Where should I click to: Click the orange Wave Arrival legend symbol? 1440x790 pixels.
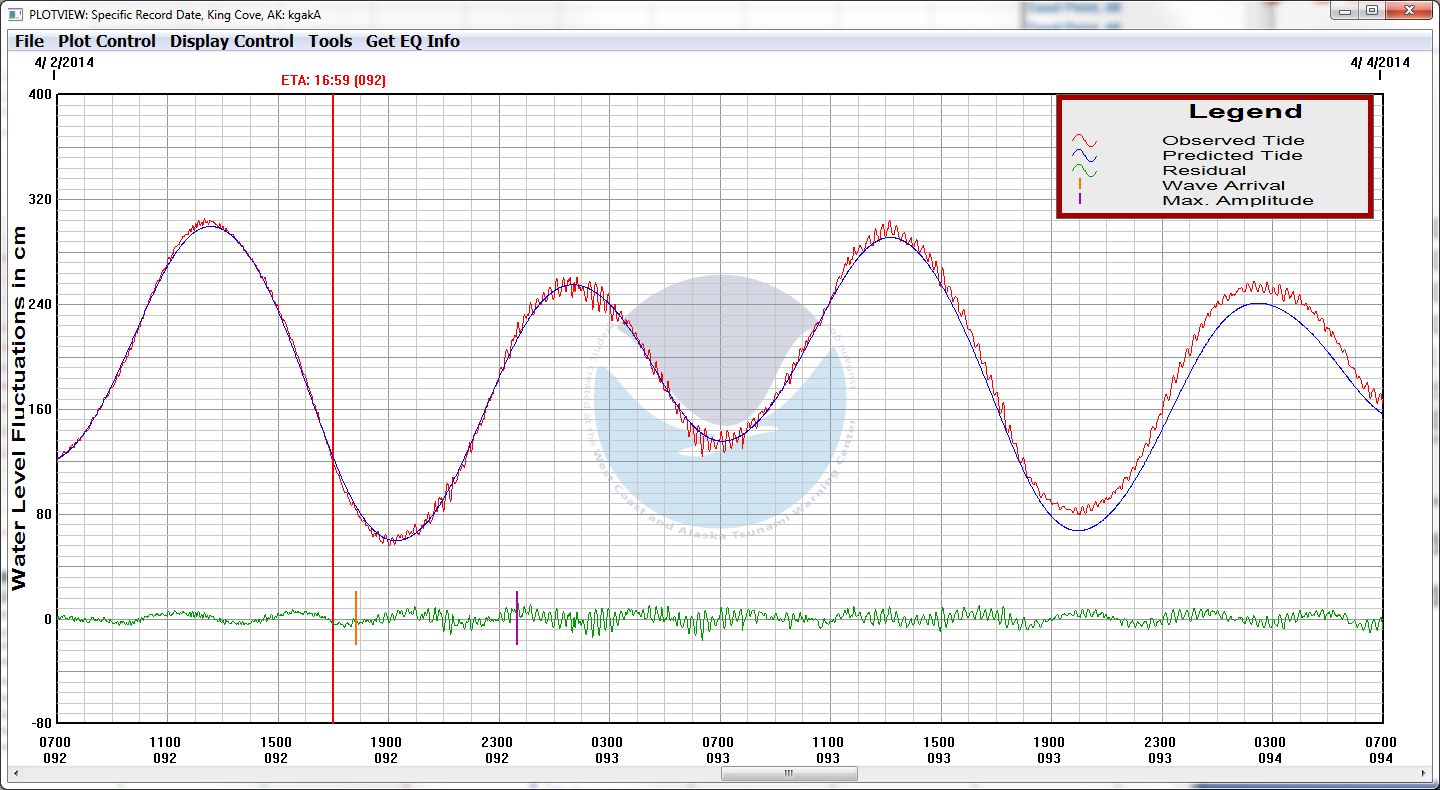coord(1080,185)
